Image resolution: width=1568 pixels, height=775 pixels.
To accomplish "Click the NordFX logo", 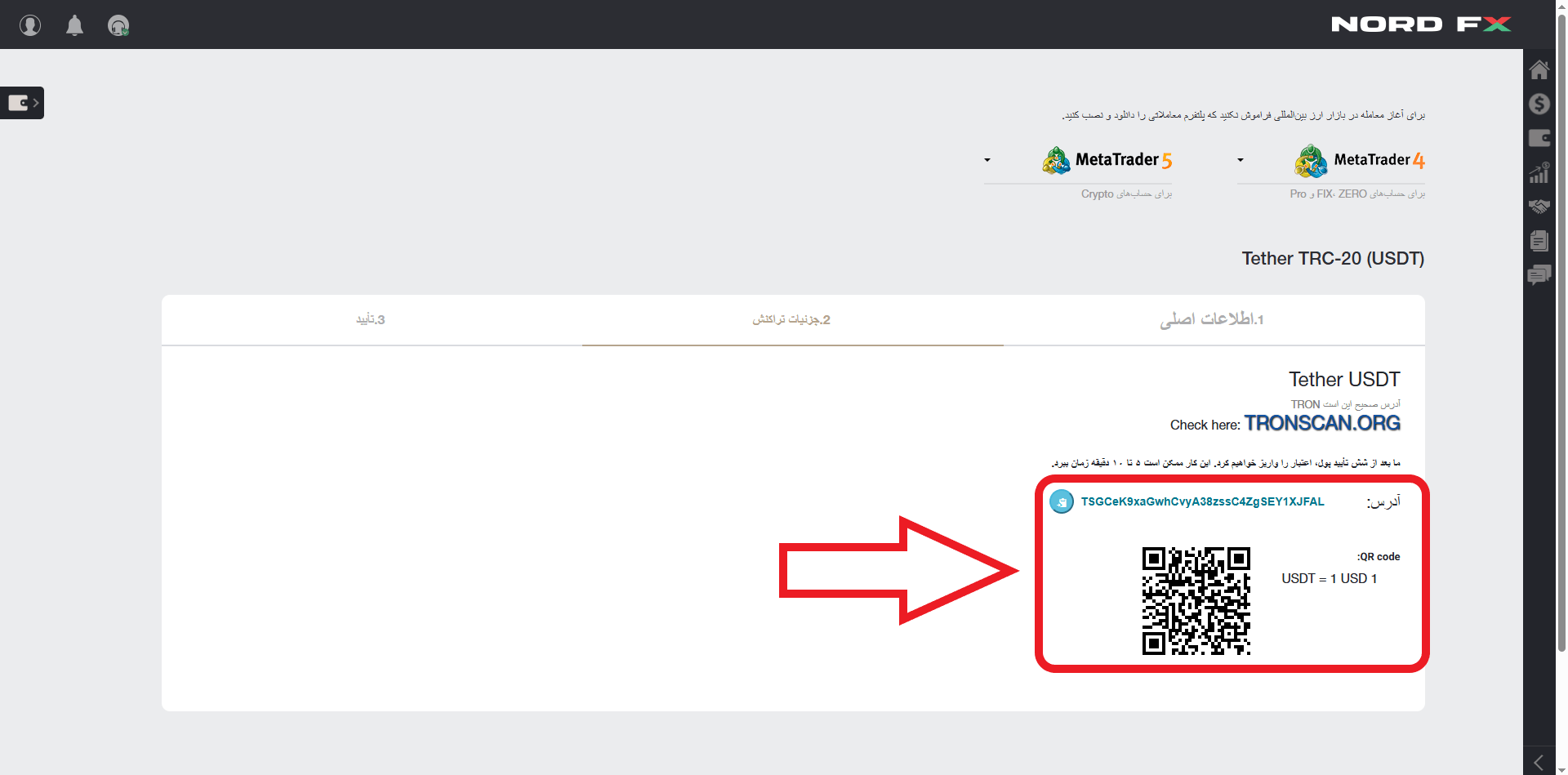I will (x=1421, y=24).
